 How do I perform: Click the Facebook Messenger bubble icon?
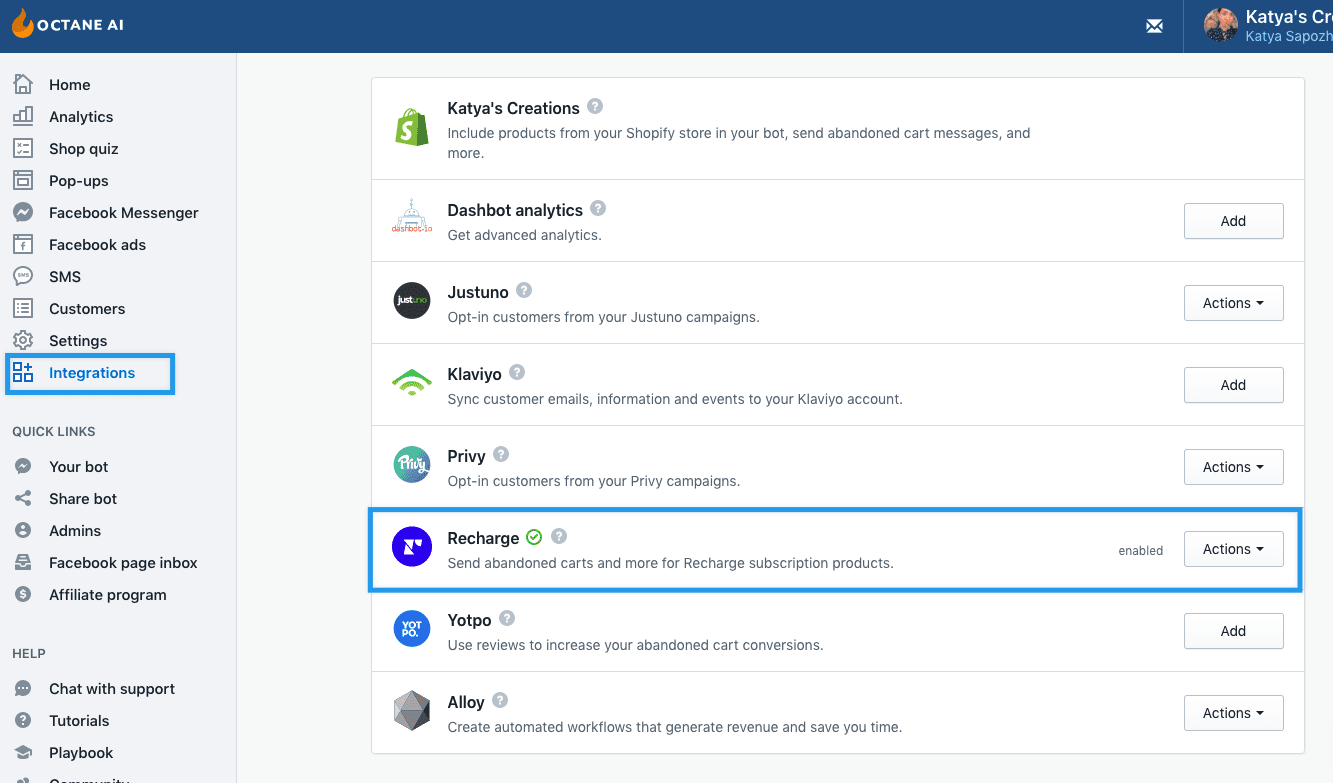(x=23, y=212)
